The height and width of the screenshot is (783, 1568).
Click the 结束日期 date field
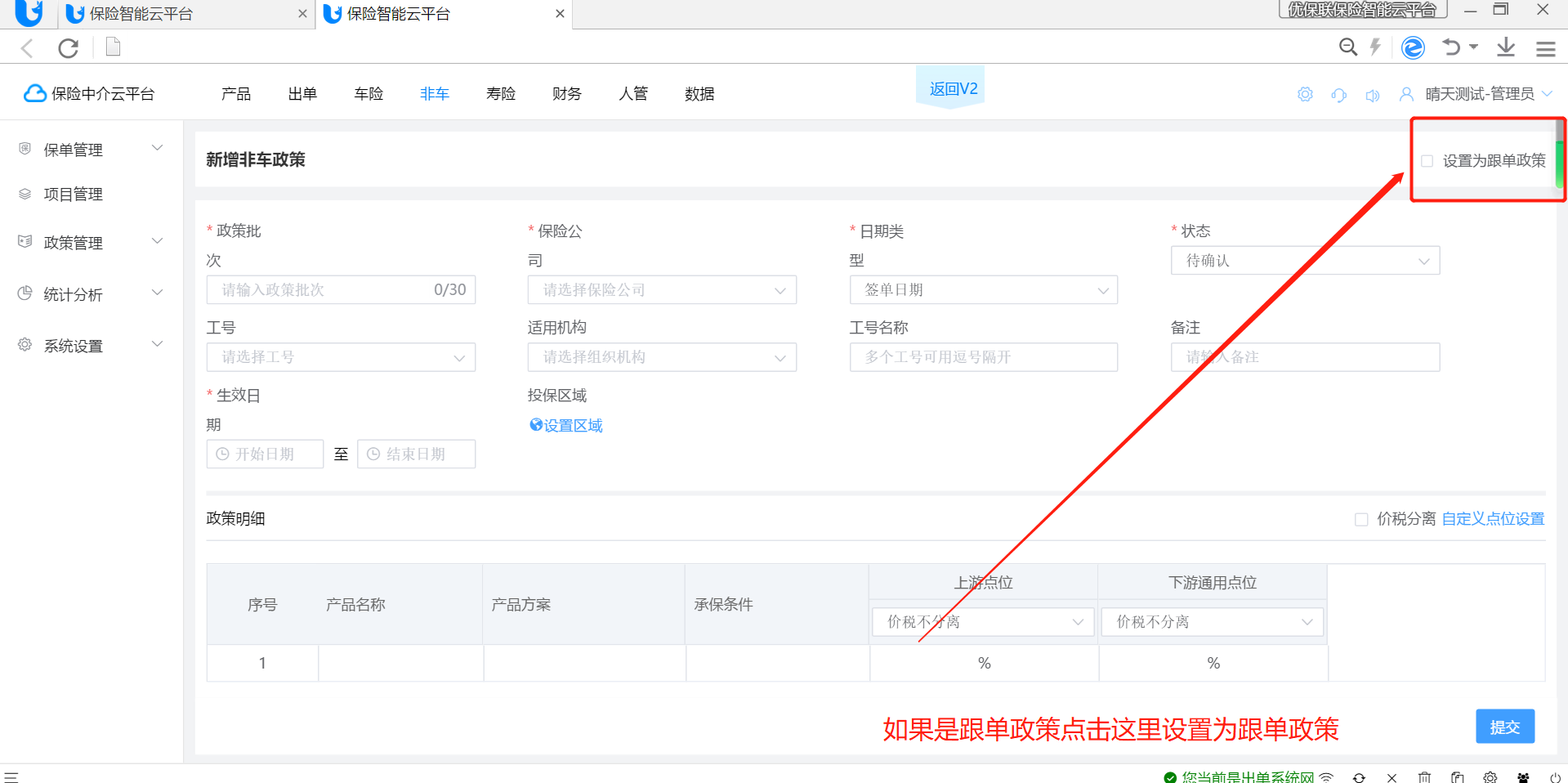click(416, 454)
